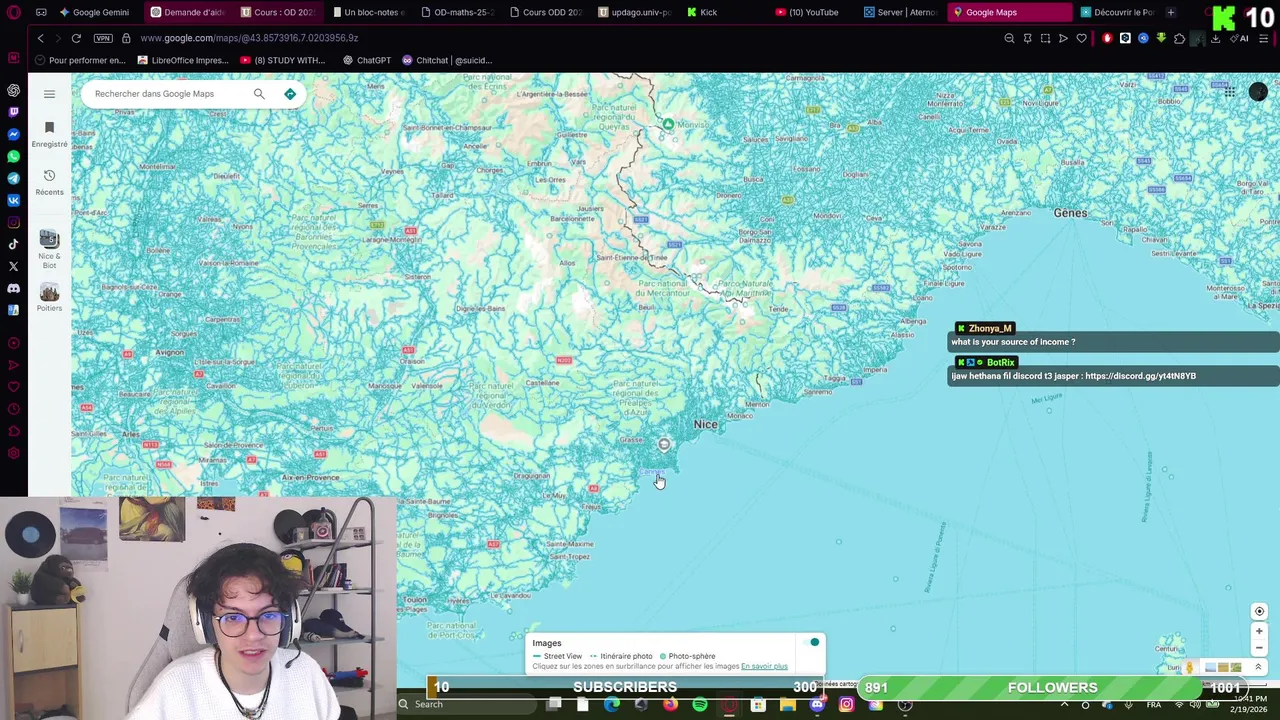
Task: Reload the page with the refresh icon
Action: (76, 38)
